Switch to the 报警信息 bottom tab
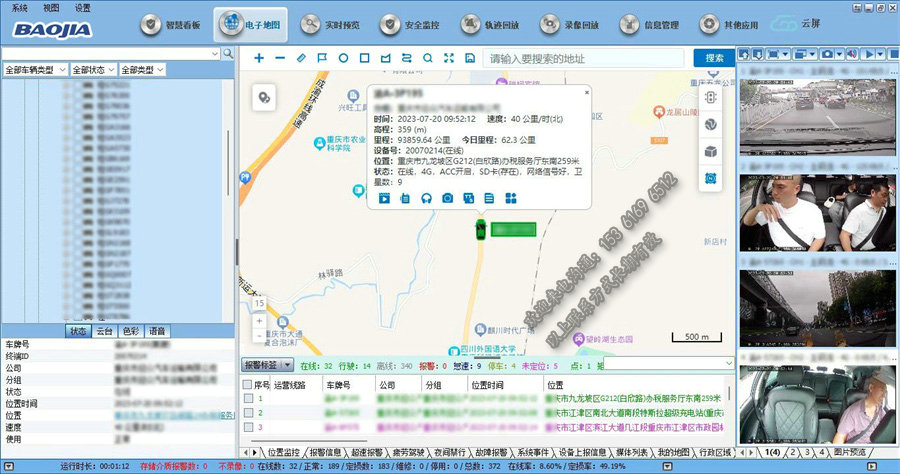 coord(326,453)
